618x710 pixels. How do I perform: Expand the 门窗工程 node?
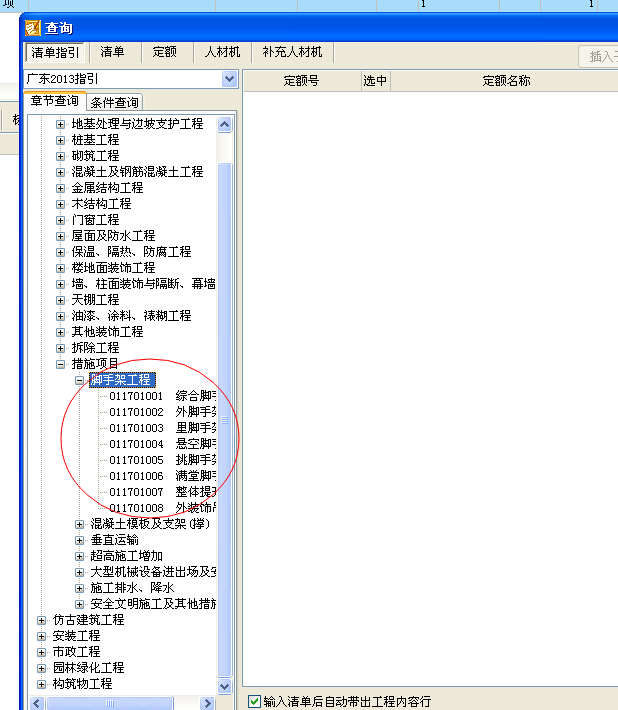click(x=60, y=220)
